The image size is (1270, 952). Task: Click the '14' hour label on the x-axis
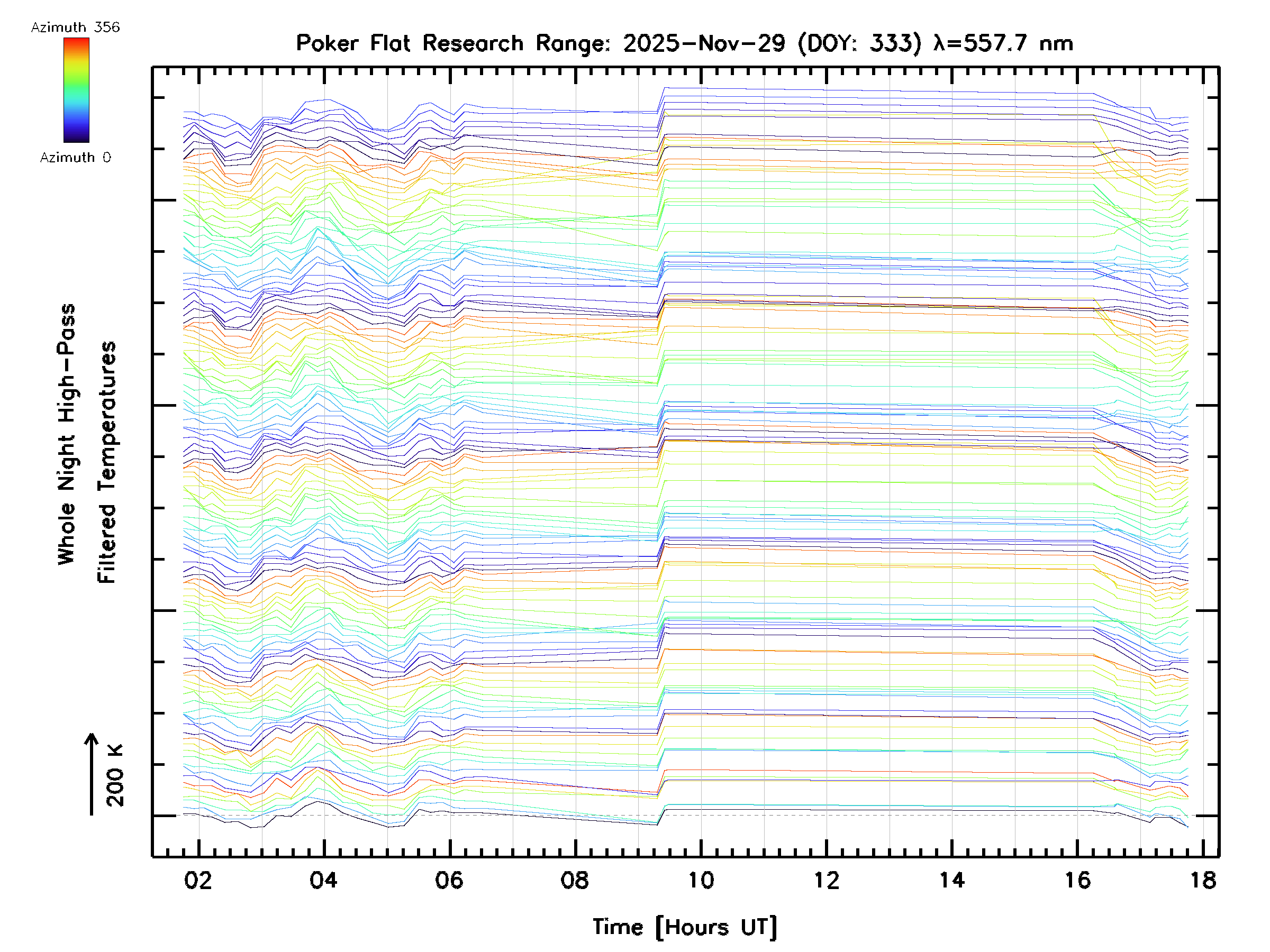pyautogui.click(x=951, y=880)
